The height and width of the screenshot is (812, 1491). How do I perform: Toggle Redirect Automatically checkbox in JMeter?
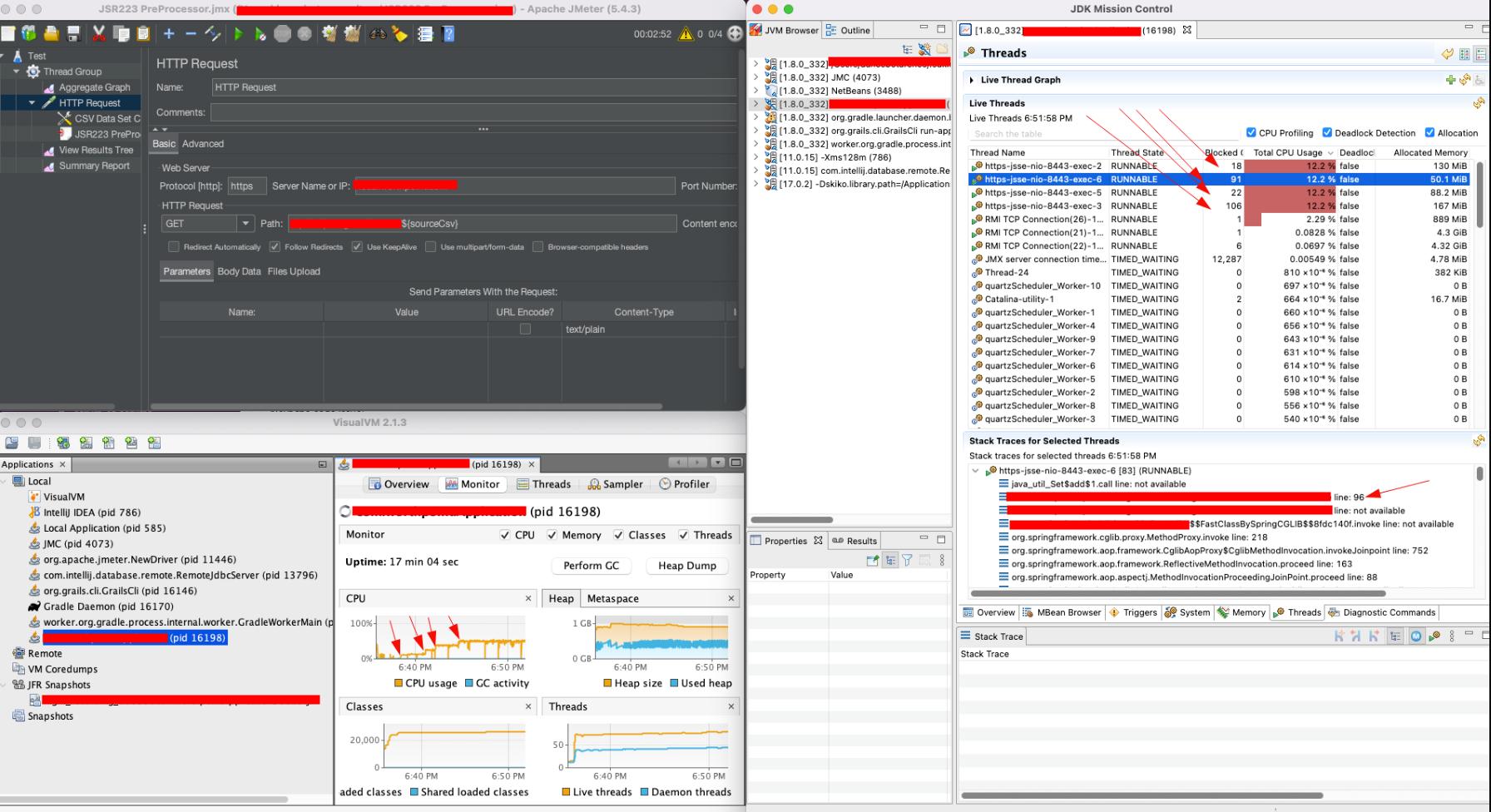point(174,246)
